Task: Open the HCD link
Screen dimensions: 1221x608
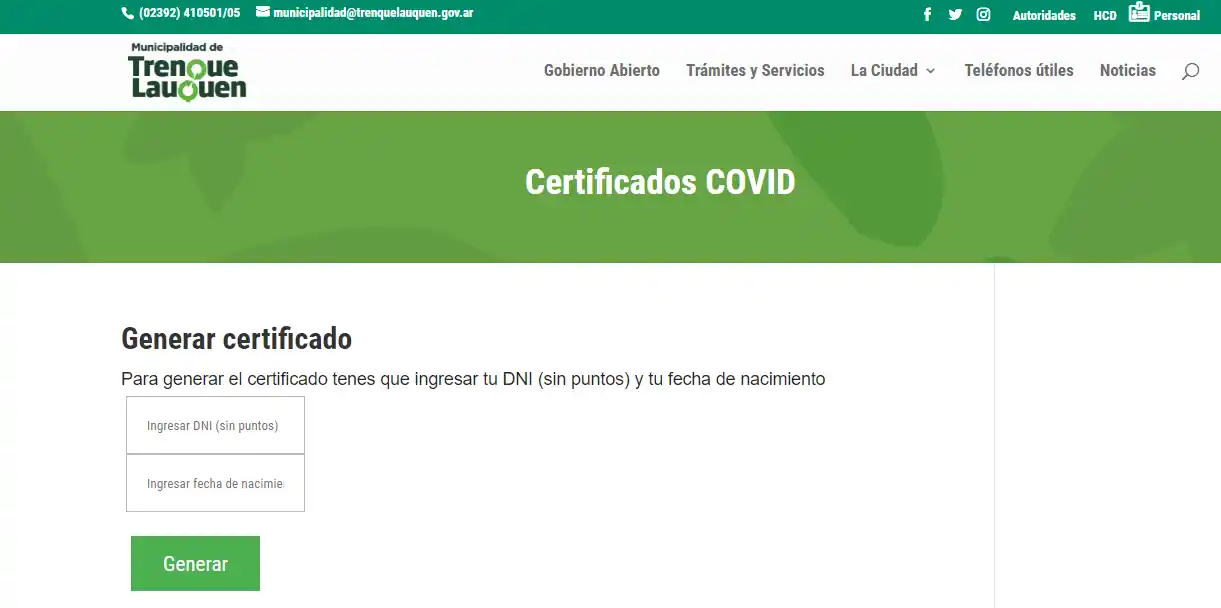Action: [x=1104, y=15]
